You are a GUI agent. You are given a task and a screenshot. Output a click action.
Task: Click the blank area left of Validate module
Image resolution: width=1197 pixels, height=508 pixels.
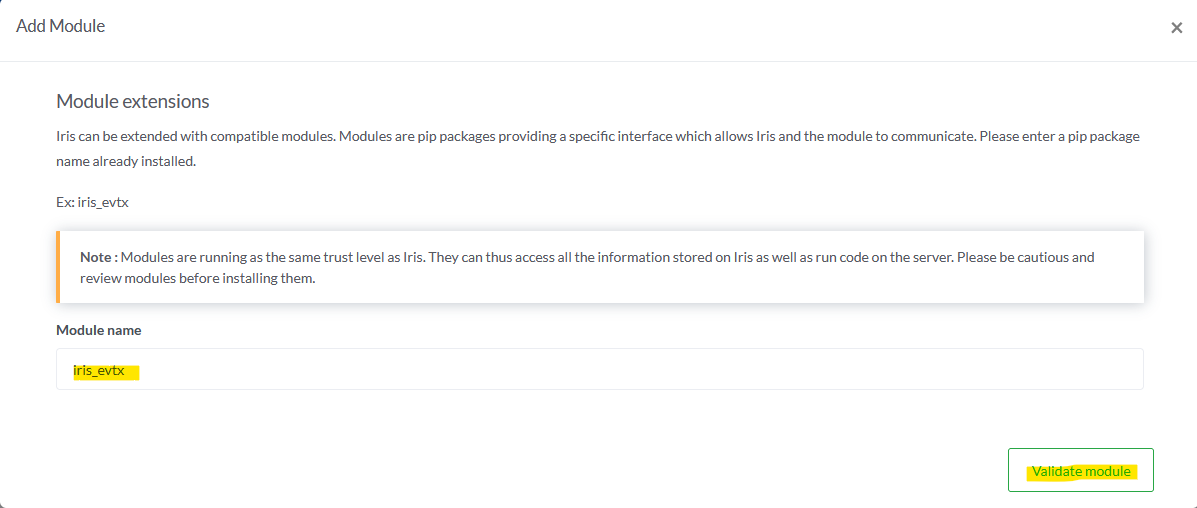700,470
